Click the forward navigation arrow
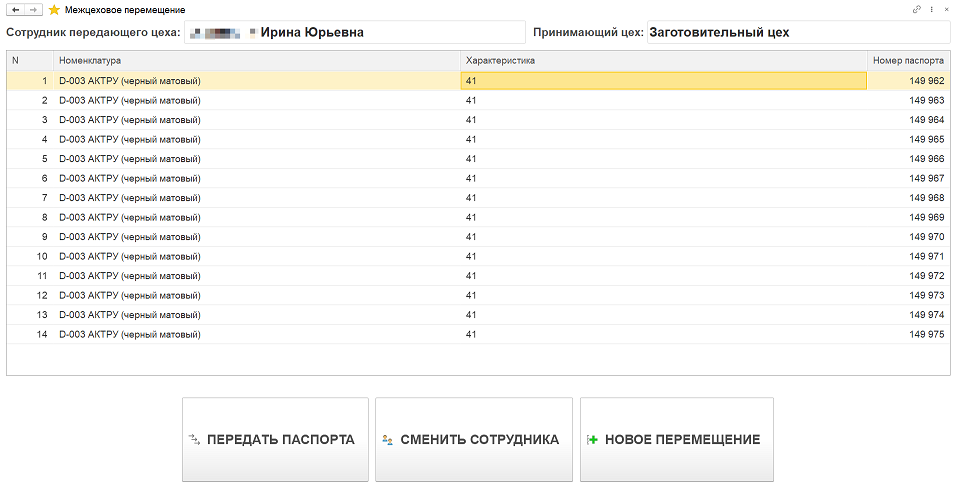This screenshot has height=488, width=960. tap(34, 9)
